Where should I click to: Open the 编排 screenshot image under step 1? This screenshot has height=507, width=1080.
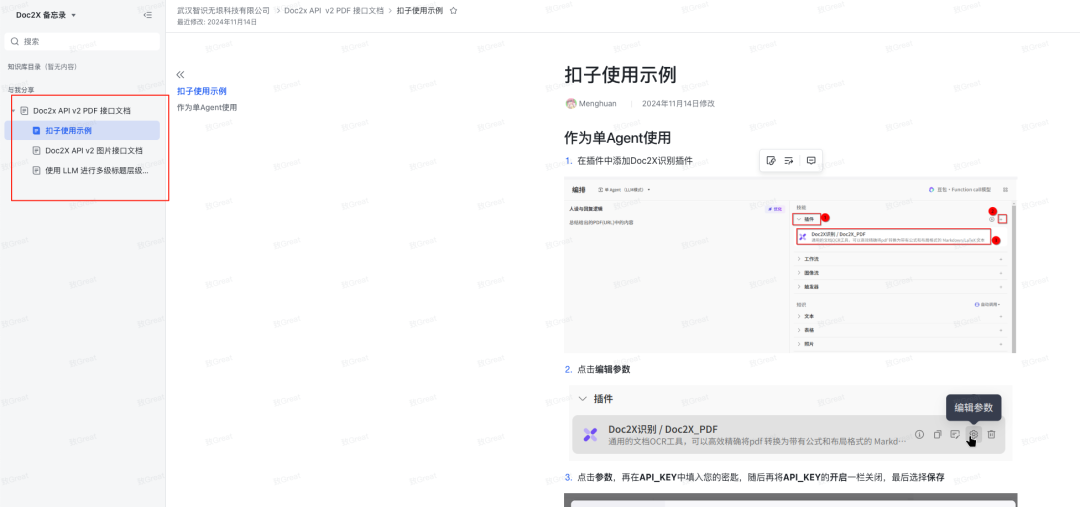point(790,265)
